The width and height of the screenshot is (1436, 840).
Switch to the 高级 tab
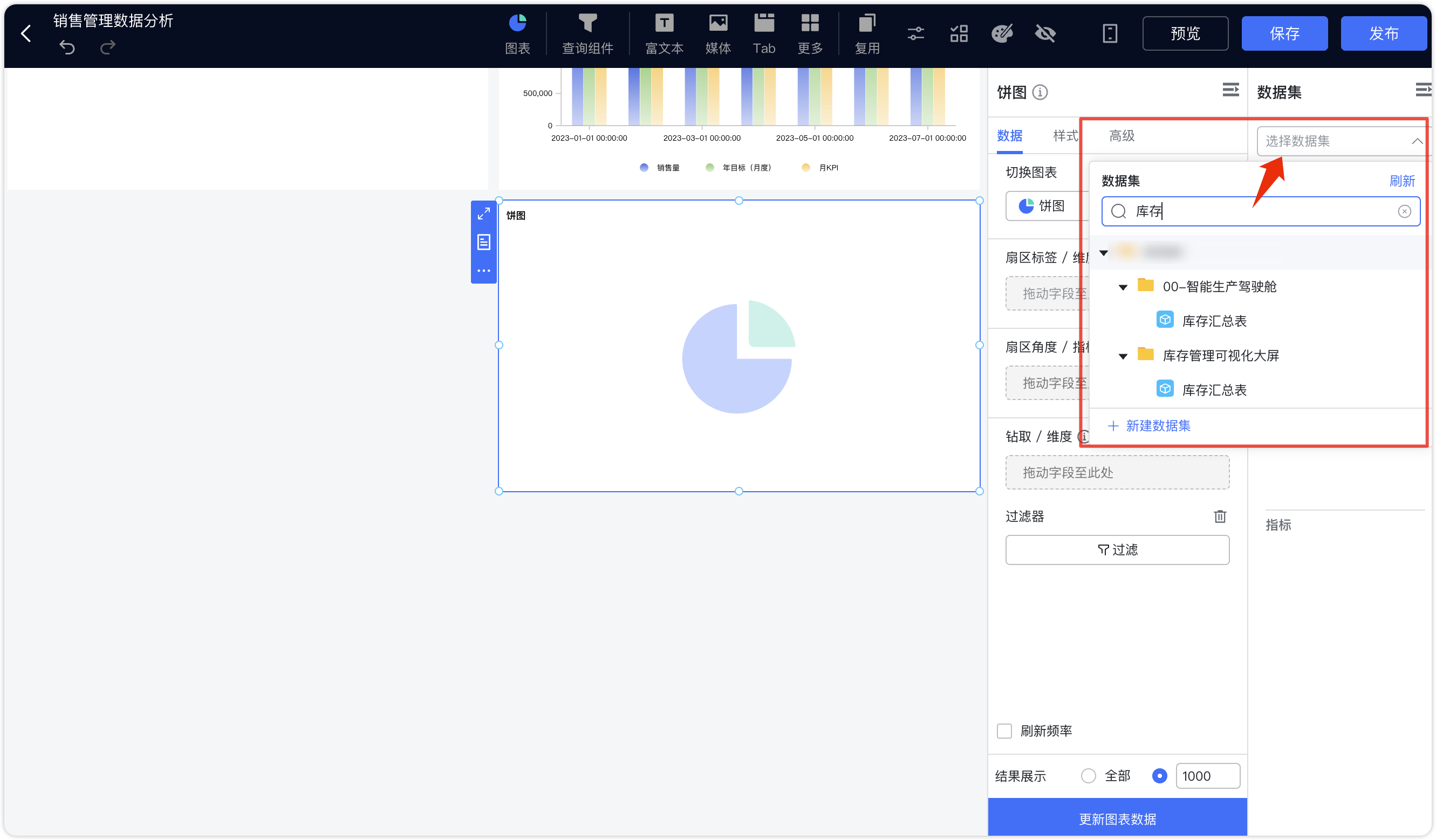click(1122, 136)
